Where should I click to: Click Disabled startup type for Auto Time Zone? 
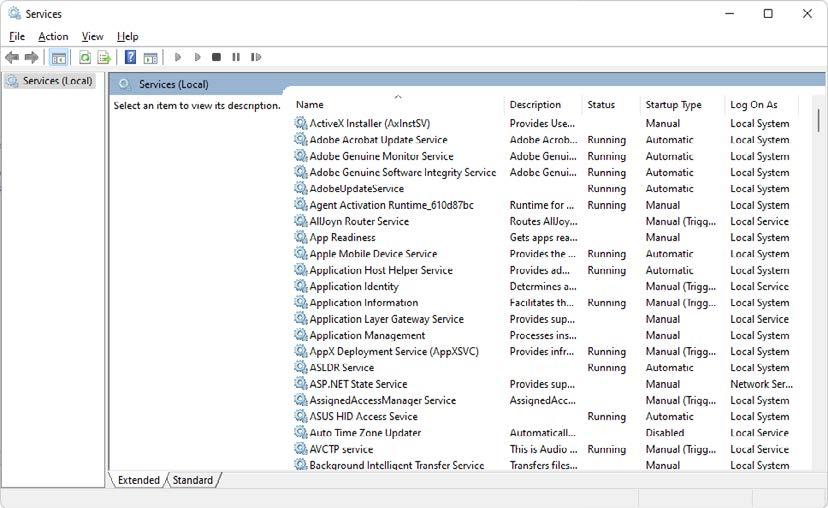click(x=665, y=432)
